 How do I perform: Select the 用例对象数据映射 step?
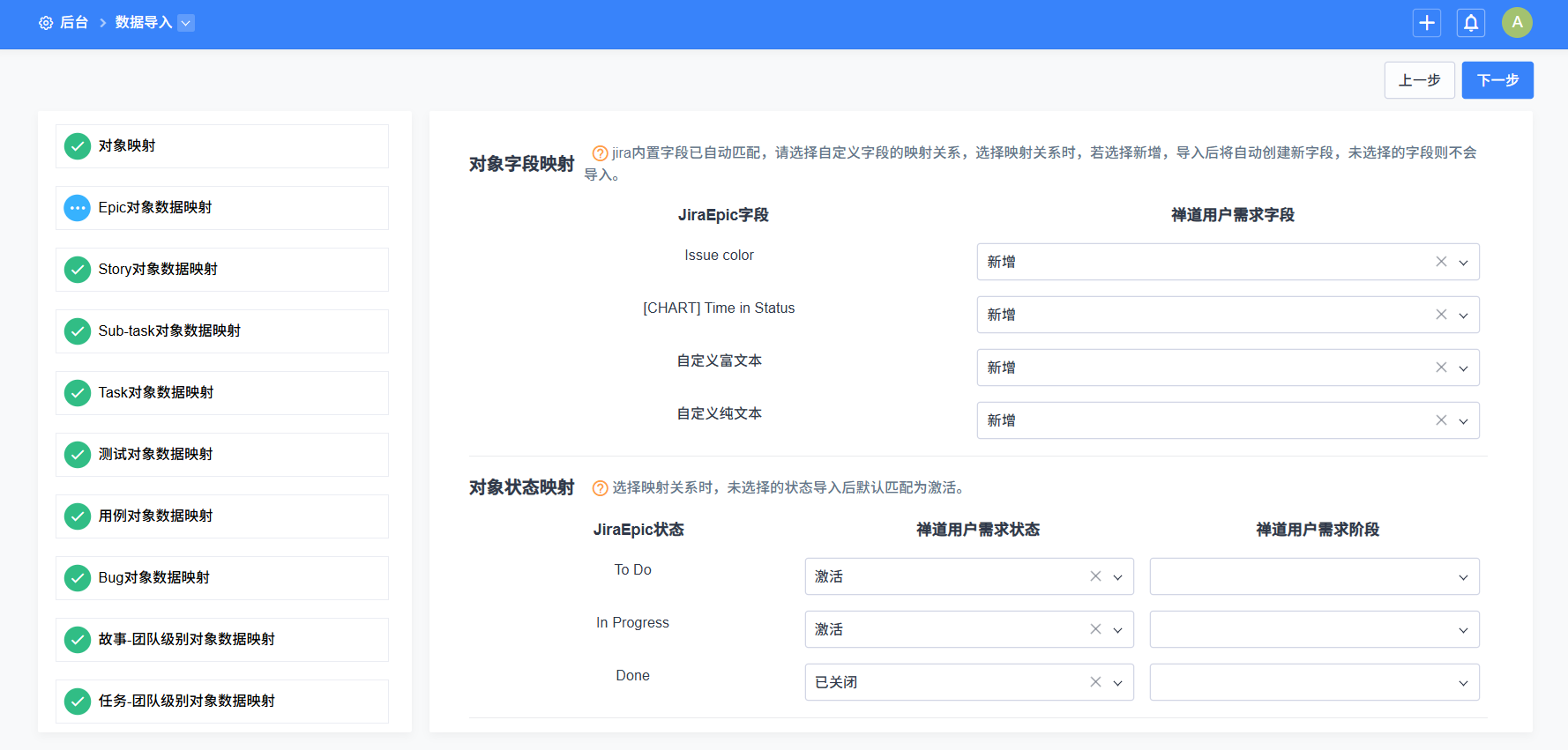coord(222,516)
